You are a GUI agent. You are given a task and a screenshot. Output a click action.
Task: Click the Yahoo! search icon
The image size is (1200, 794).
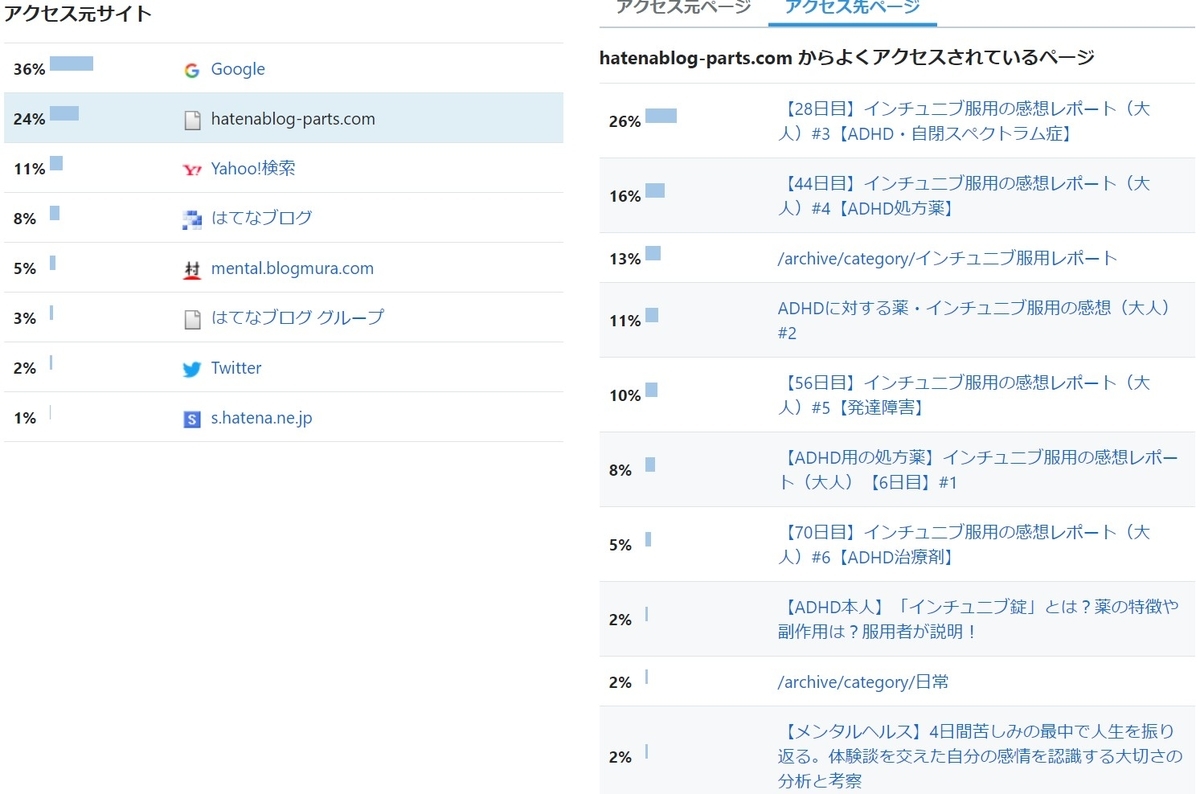point(192,170)
